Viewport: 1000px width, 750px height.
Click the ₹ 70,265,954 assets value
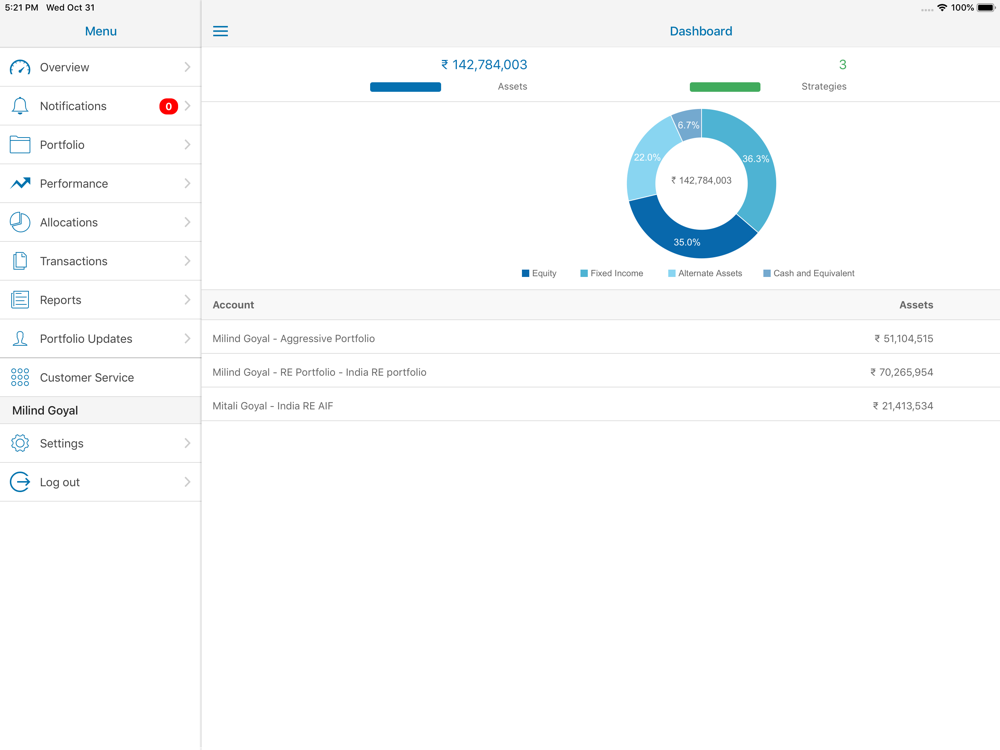tap(902, 372)
